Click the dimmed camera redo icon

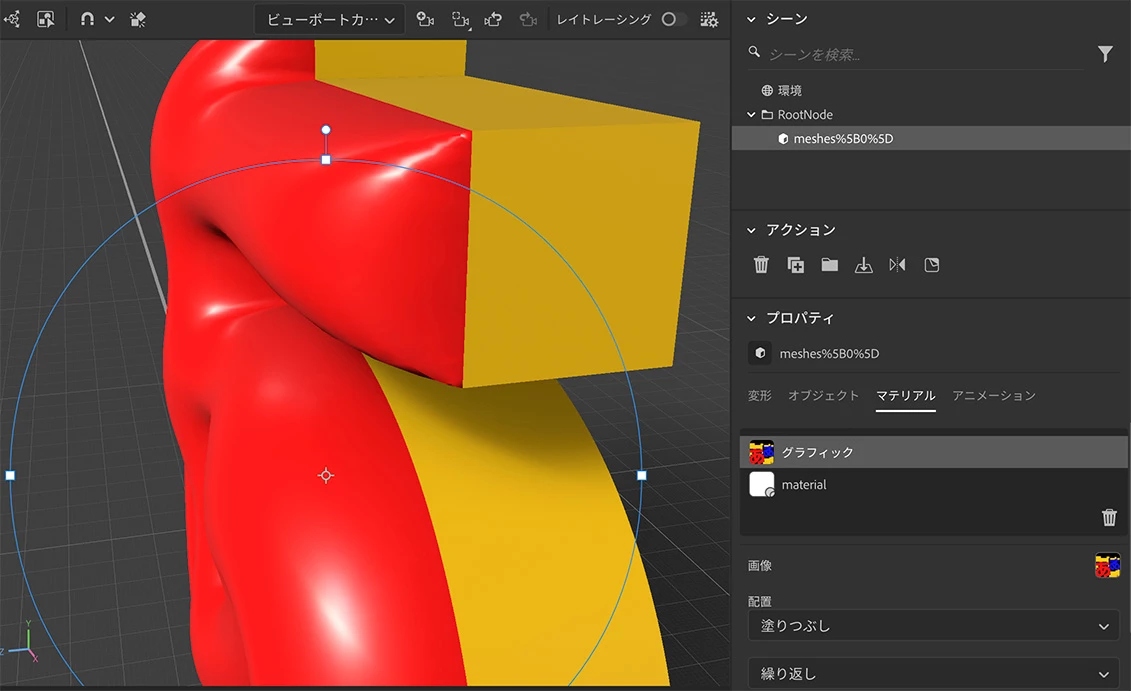click(x=528, y=19)
